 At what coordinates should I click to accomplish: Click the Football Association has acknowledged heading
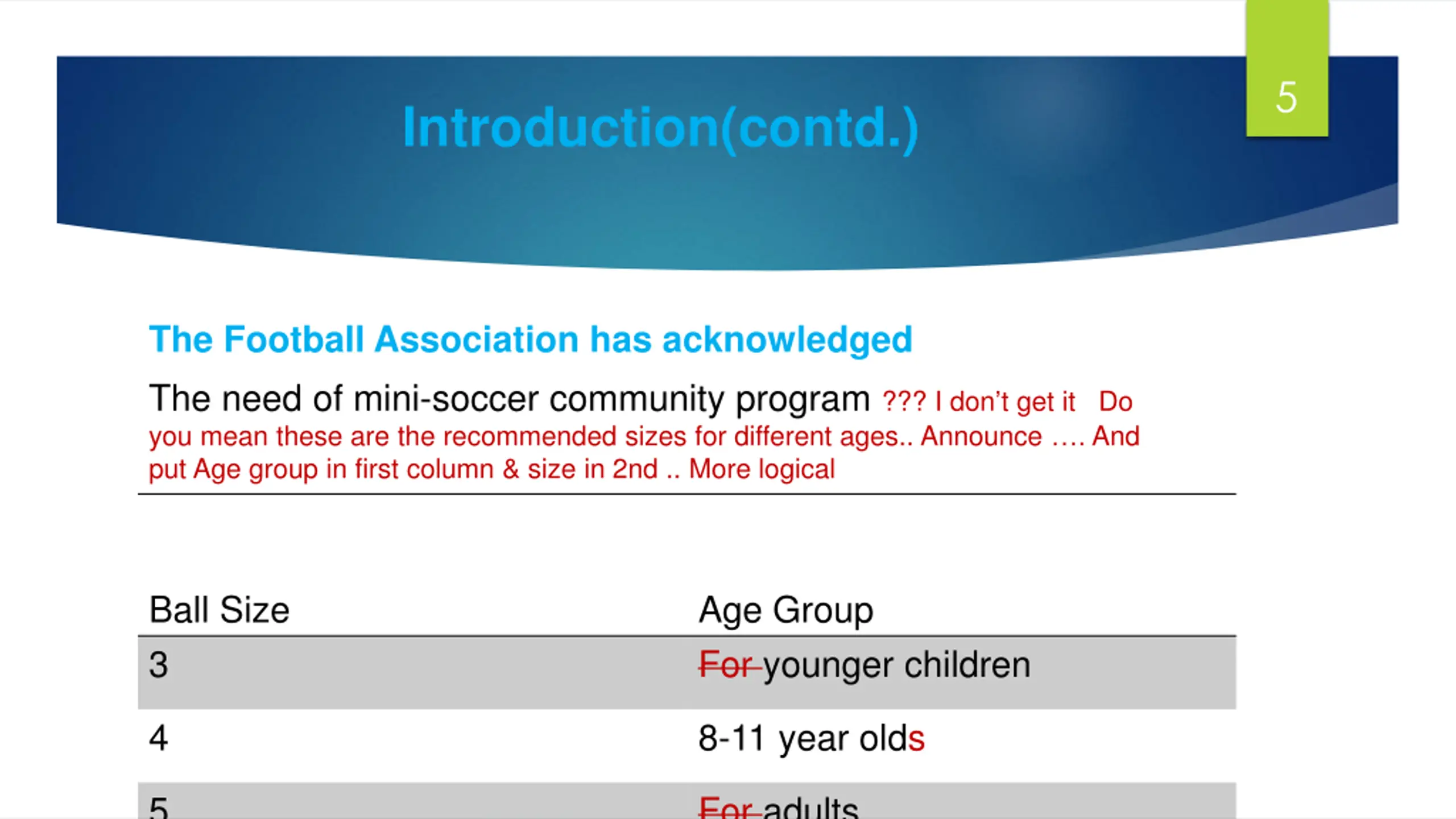tap(530, 340)
